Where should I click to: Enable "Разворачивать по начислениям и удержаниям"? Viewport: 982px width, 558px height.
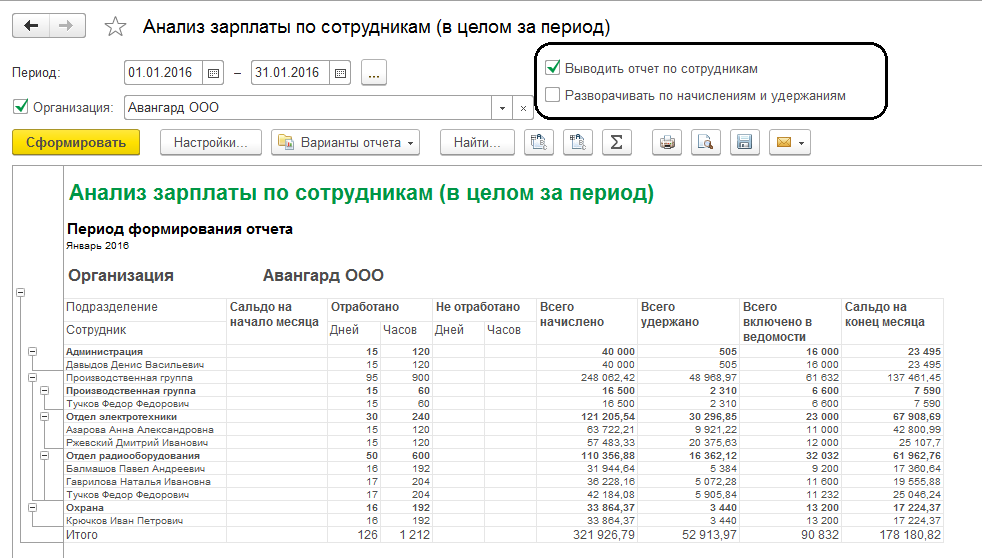[552, 96]
